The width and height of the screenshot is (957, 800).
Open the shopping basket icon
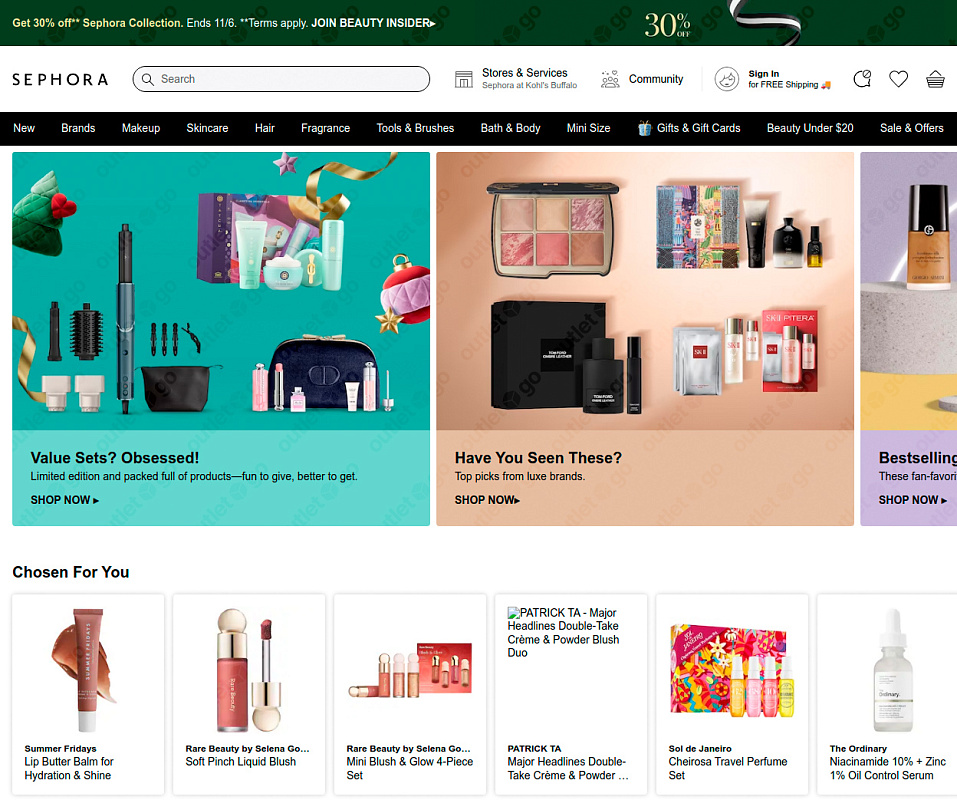[x=935, y=79]
